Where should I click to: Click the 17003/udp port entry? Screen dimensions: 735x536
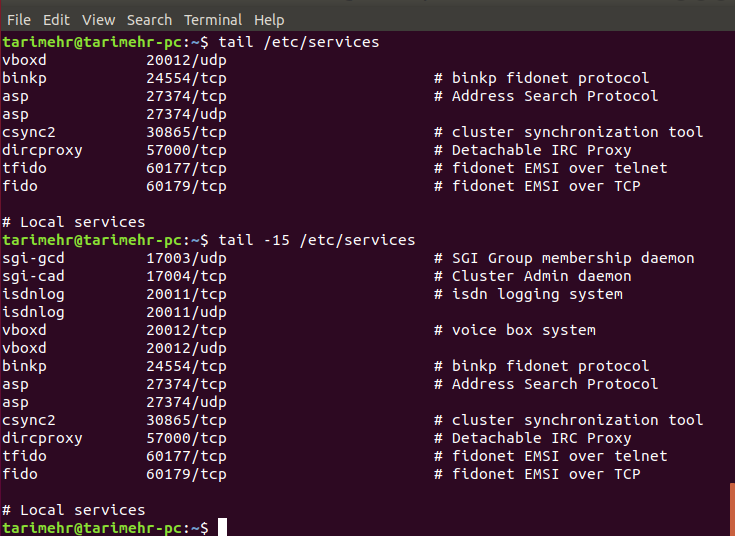186,258
